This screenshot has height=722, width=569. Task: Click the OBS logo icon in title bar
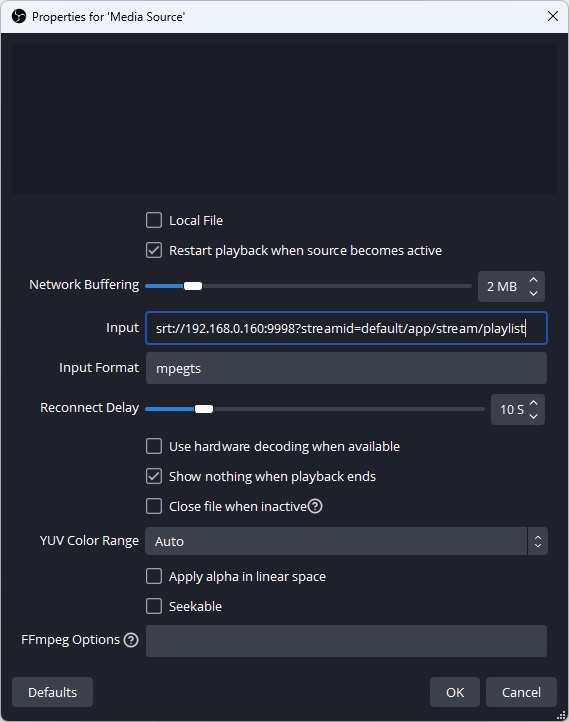(x=19, y=17)
